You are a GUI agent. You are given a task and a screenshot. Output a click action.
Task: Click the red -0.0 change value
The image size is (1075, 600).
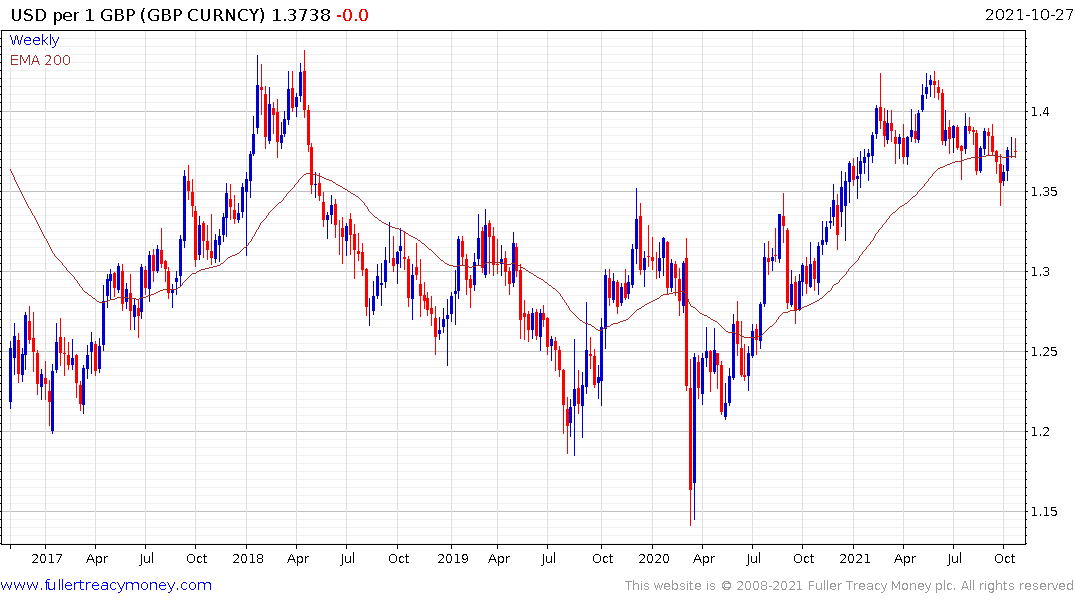pos(352,15)
